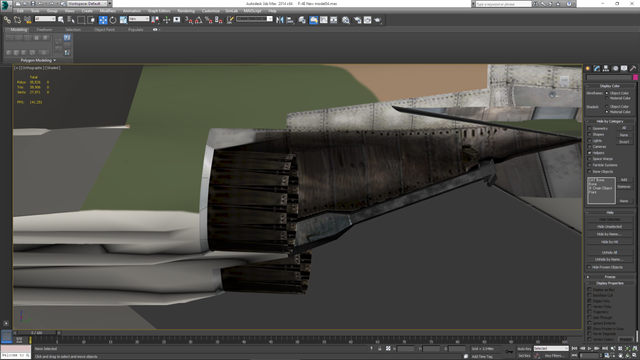Click the Hide Selected button
The image size is (640, 360).
click(x=609, y=220)
